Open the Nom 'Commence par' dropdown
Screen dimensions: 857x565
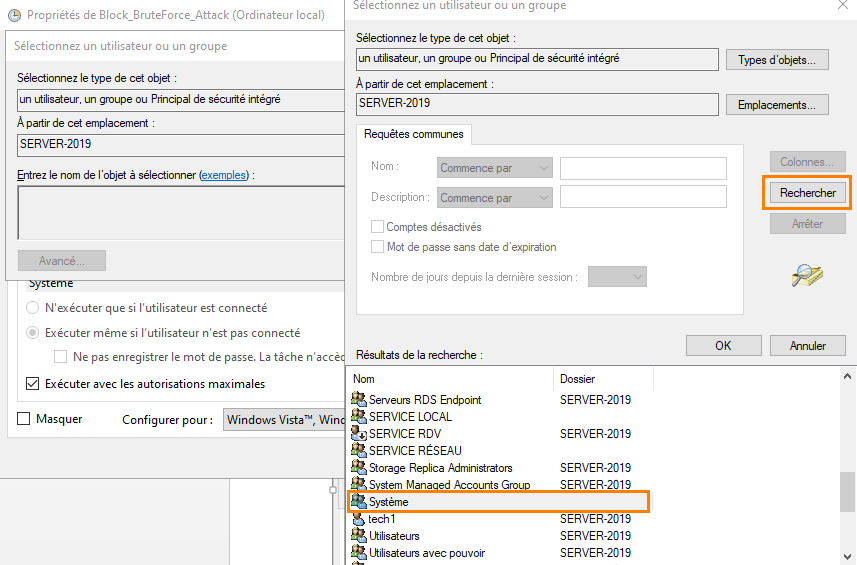[495, 168]
